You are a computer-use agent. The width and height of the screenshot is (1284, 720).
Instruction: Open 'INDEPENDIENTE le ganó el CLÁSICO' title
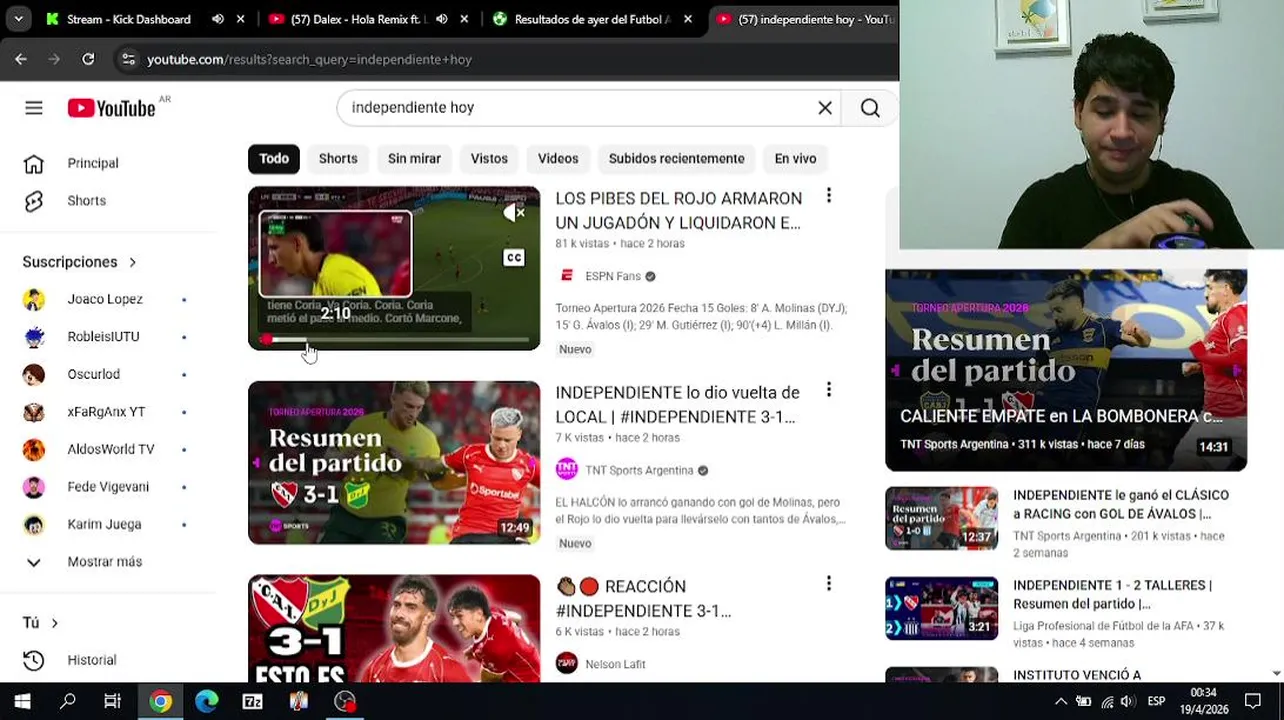(1121, 504)
